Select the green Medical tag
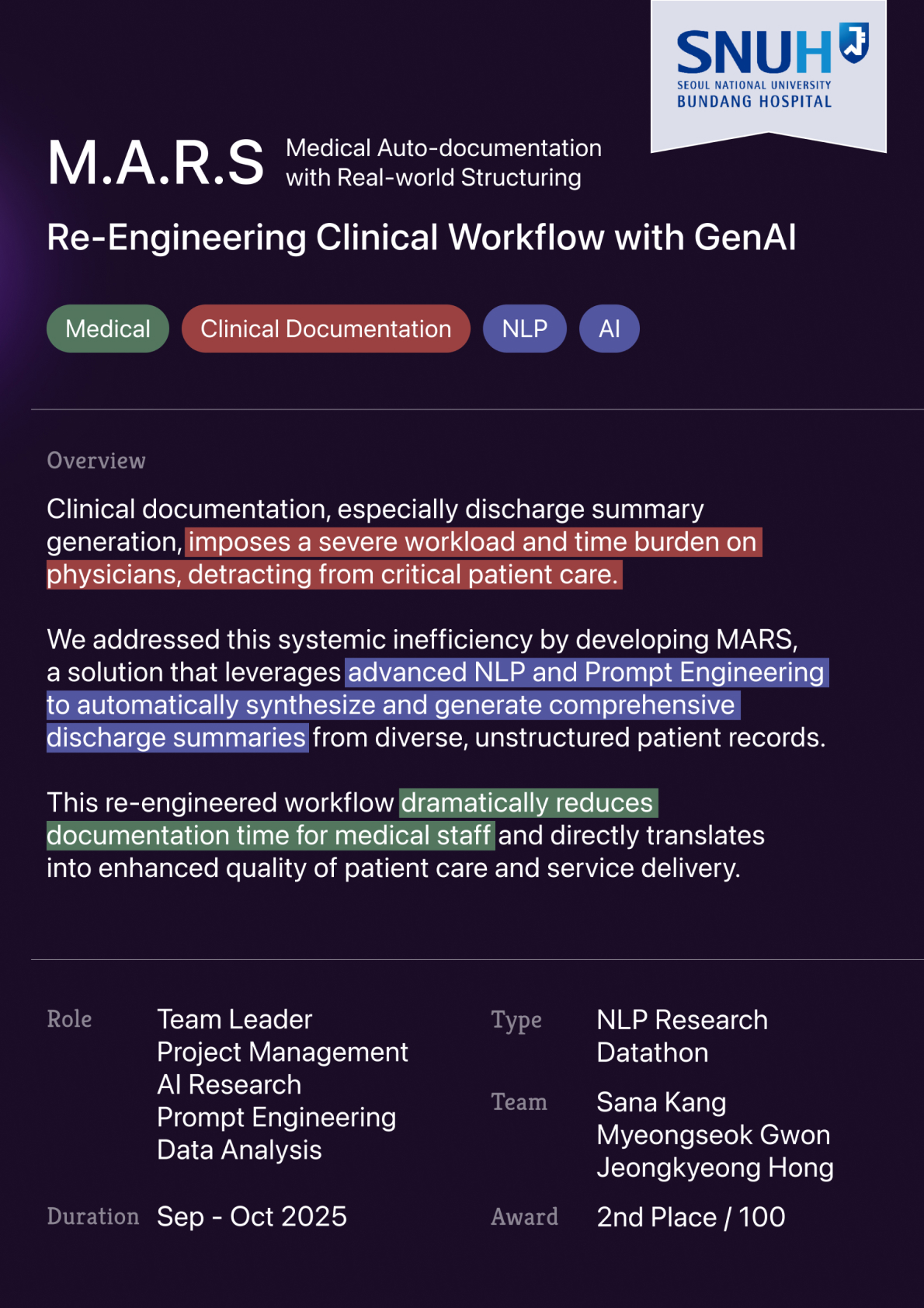 coord(108,329)
